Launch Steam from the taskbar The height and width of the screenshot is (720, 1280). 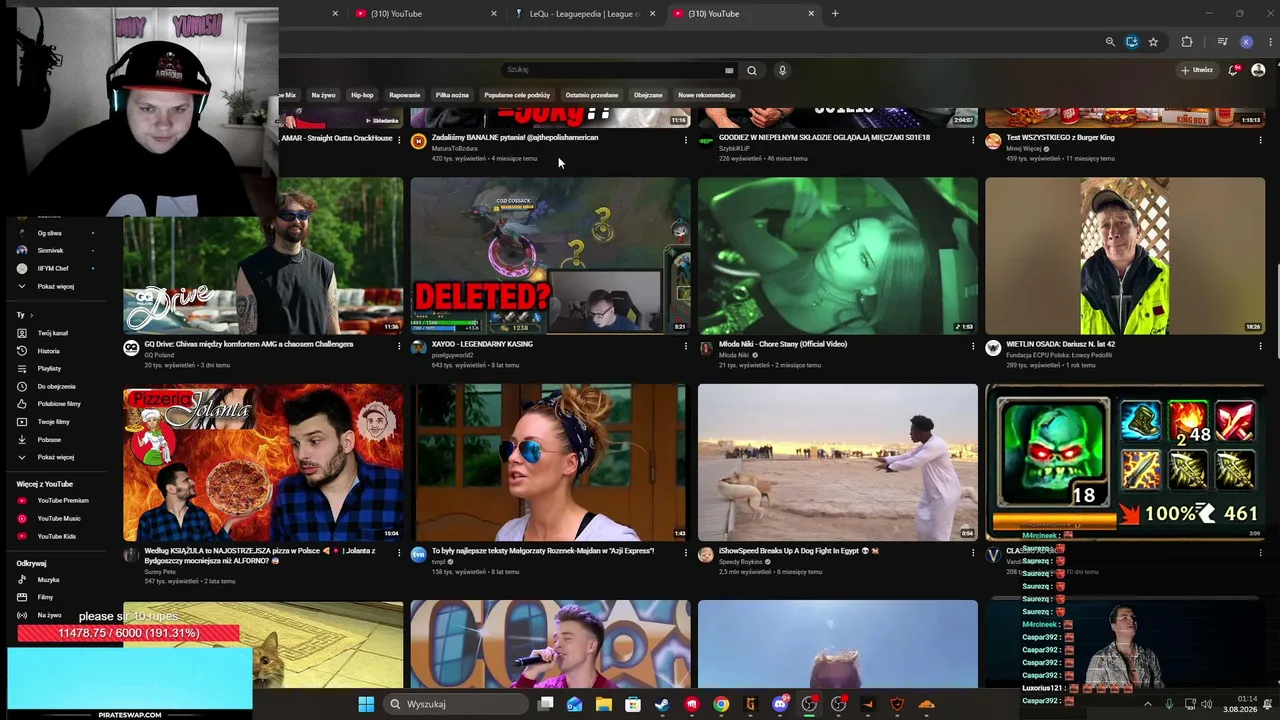[662, 704]
